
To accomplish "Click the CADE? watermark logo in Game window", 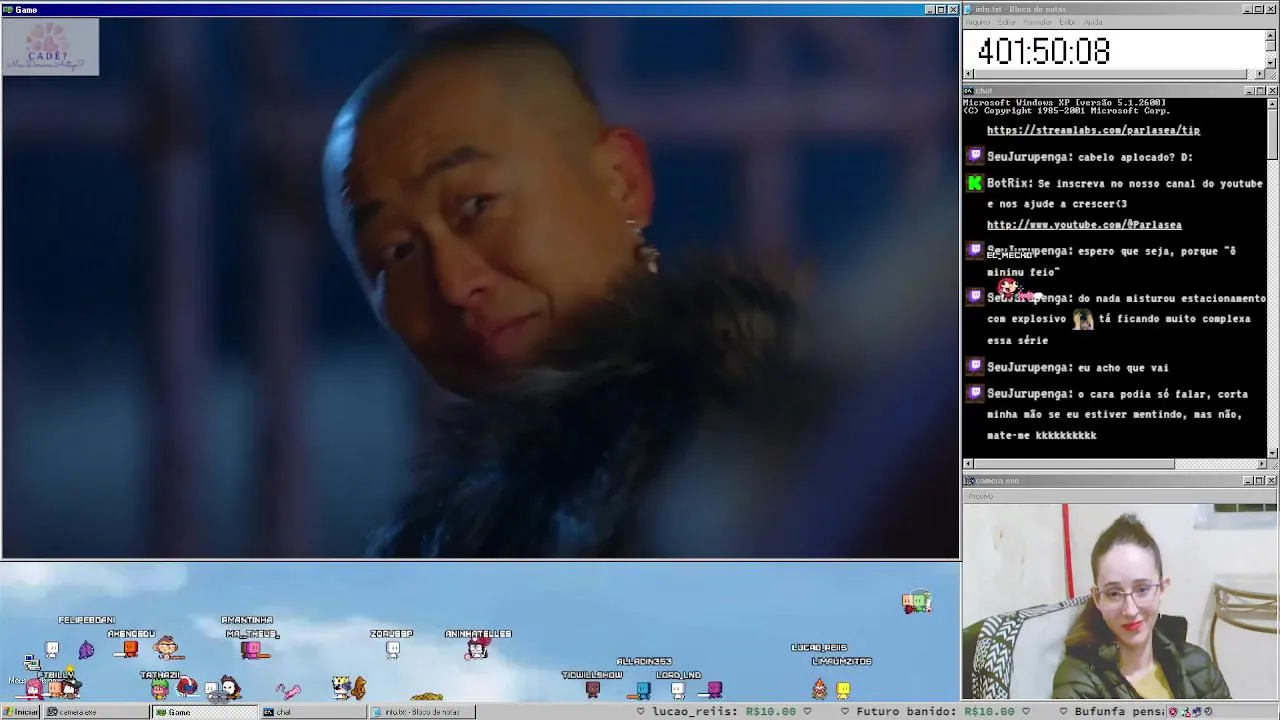I will click(x=50, y=47).
